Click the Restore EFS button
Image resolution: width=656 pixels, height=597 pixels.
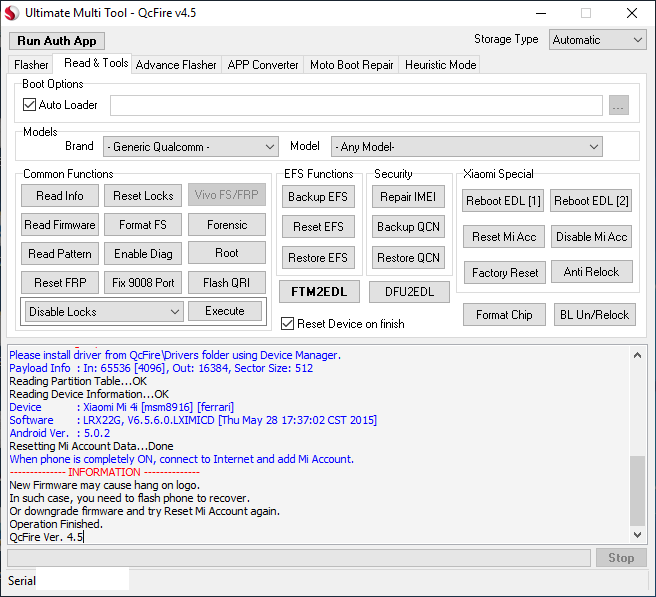pyautogui.click(x=318, y=258)
